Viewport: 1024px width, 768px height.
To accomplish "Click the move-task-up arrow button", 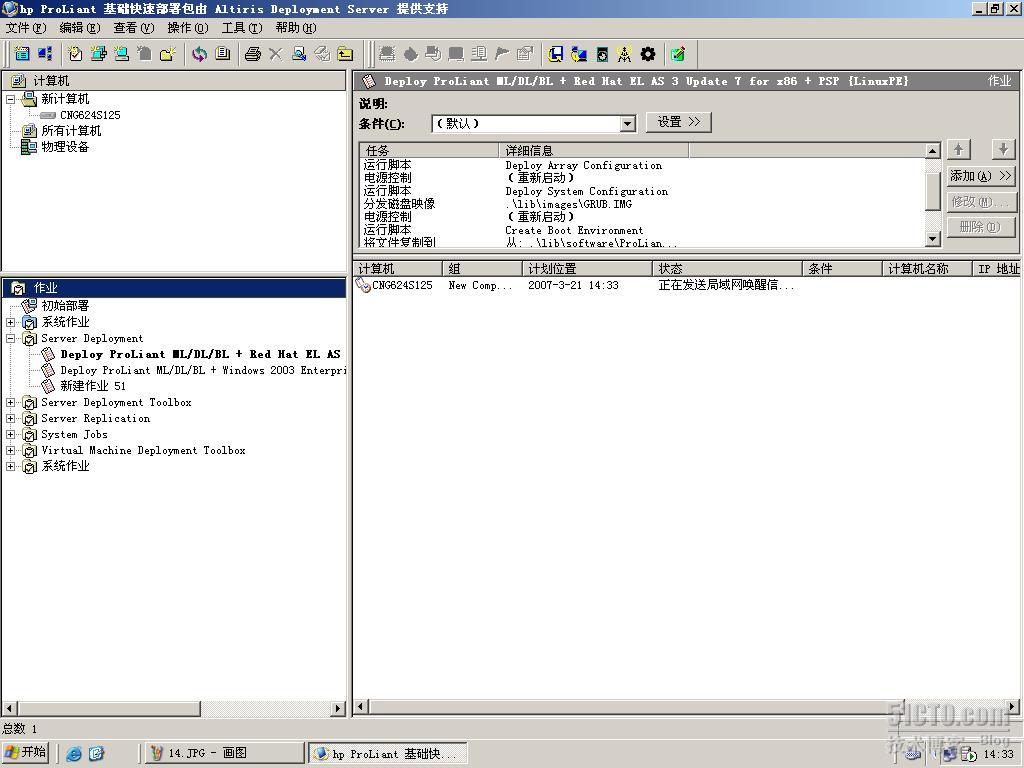I will (959, 150).
